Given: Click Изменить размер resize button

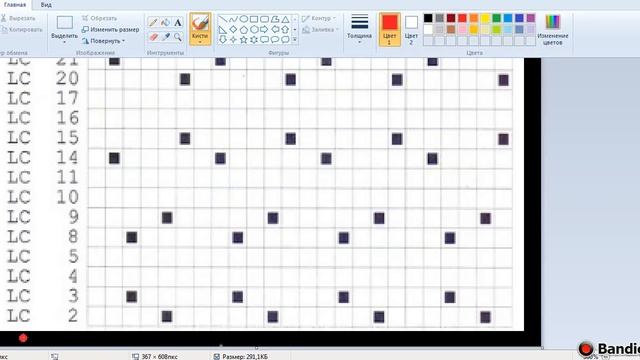Looking at the screenshot, I should [110, 30].
